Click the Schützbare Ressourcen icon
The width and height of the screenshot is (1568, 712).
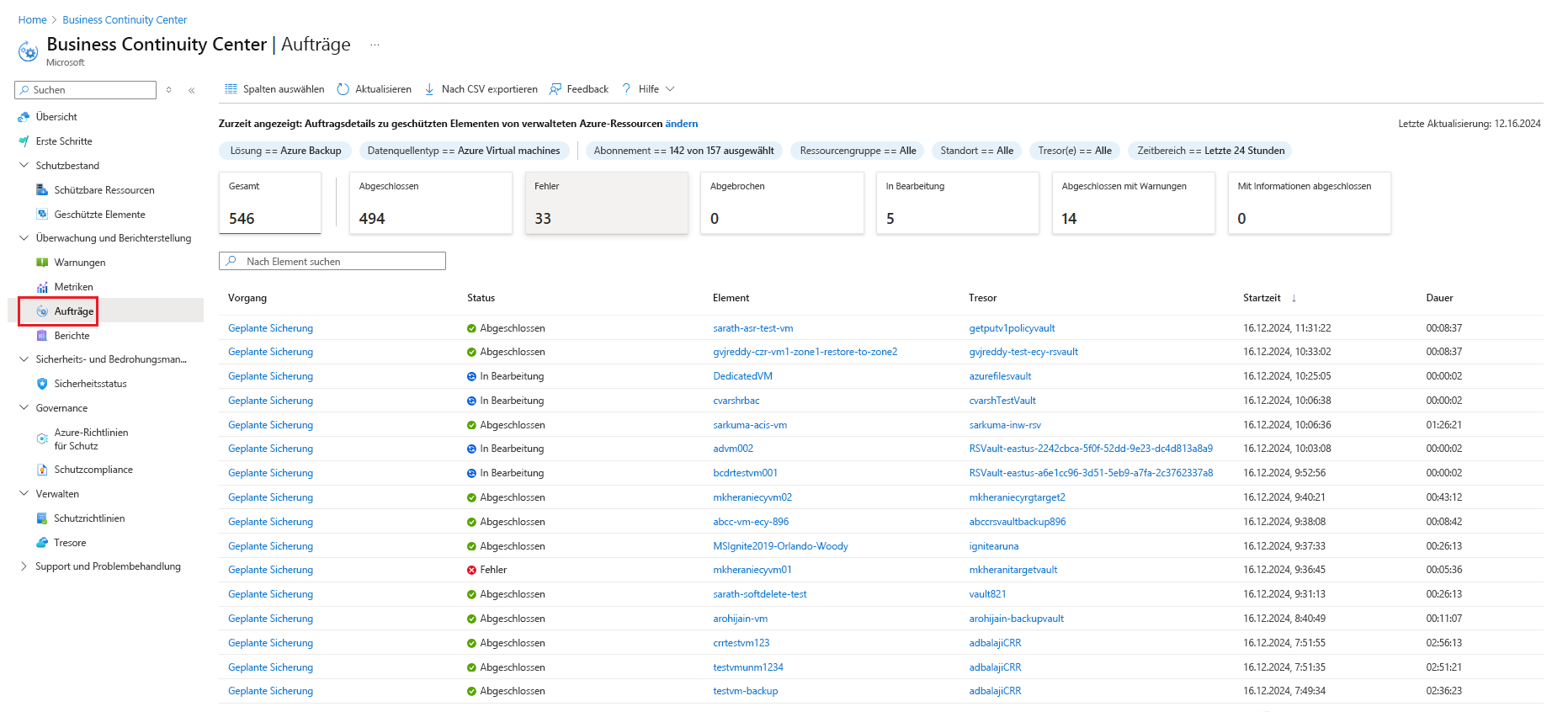[42, 190]
